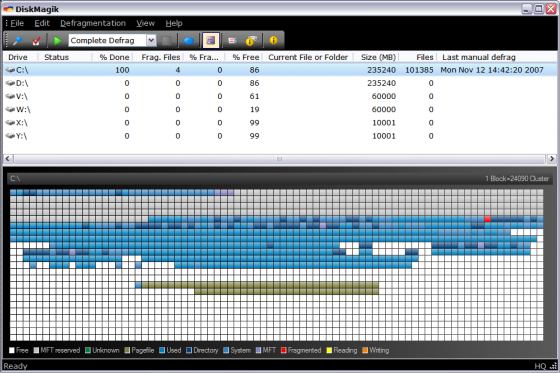This screenshot has height=373, width=560.
Task: Toggle the highlighted cluster map view icon
Action: 211,40
